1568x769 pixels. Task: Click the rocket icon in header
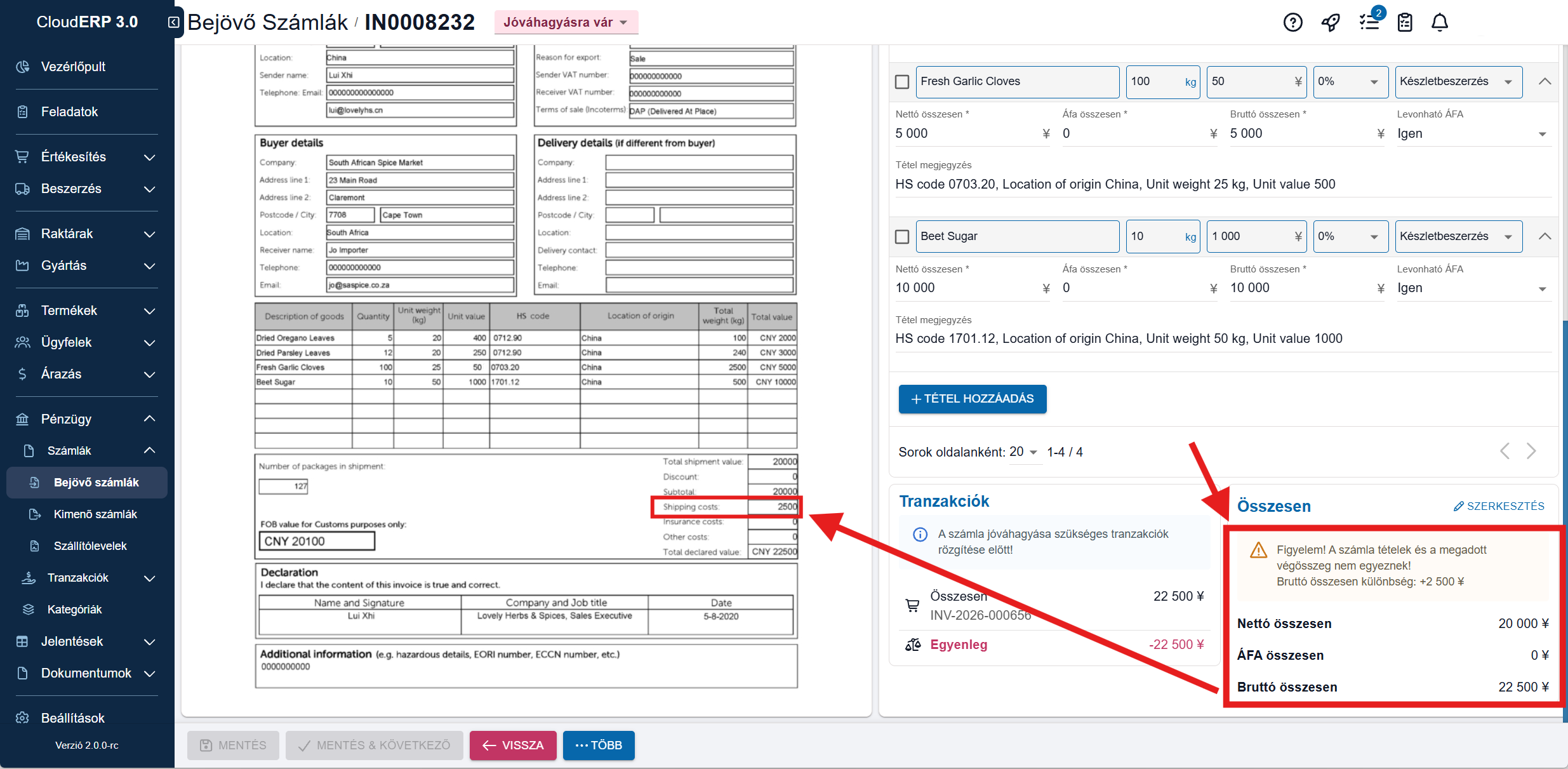coord(1331,23)
